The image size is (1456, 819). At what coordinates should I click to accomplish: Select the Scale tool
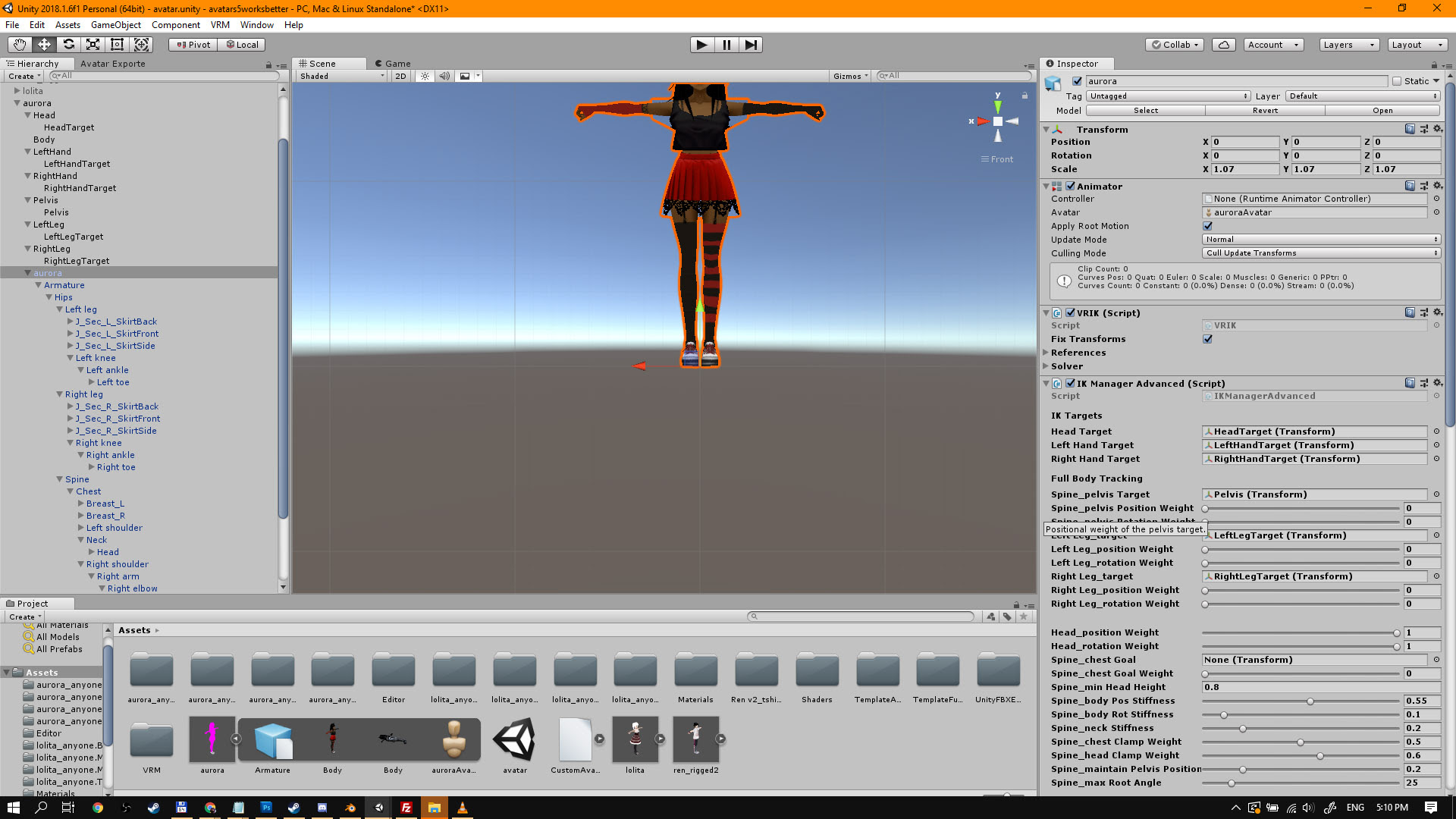click(x=93, y=45)
